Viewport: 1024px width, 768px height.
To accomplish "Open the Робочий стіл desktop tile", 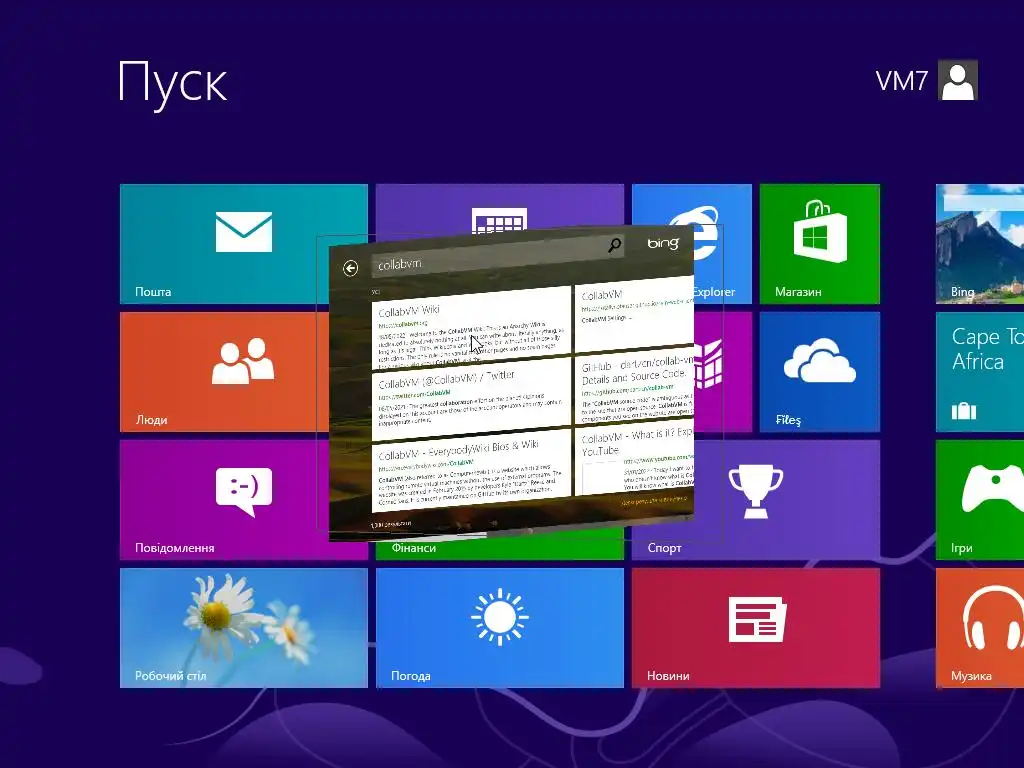I will click(244, 628).
